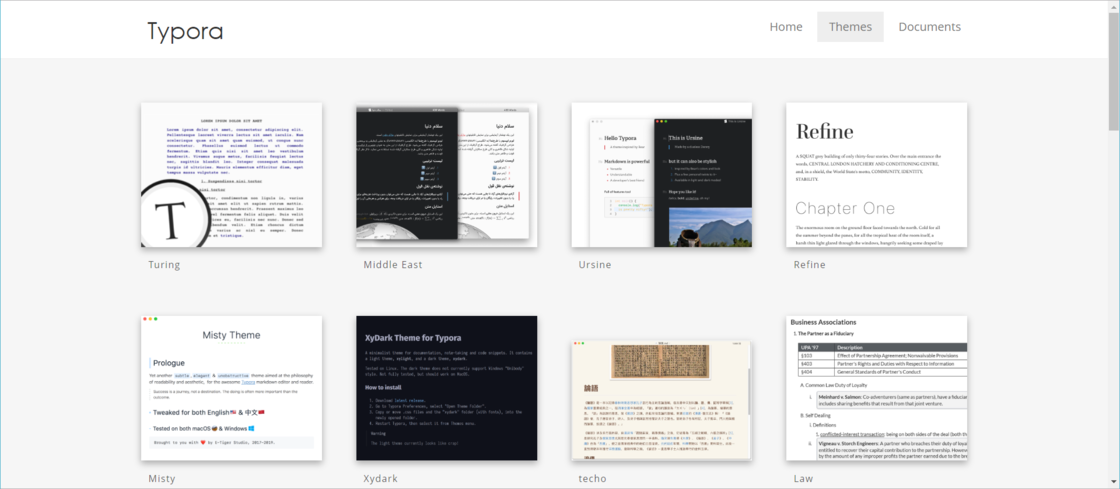Screen dimensions: 1120x489
Task: Open the XyDark theme preview image
Action: pyautogui.click(x=446, y=388)
